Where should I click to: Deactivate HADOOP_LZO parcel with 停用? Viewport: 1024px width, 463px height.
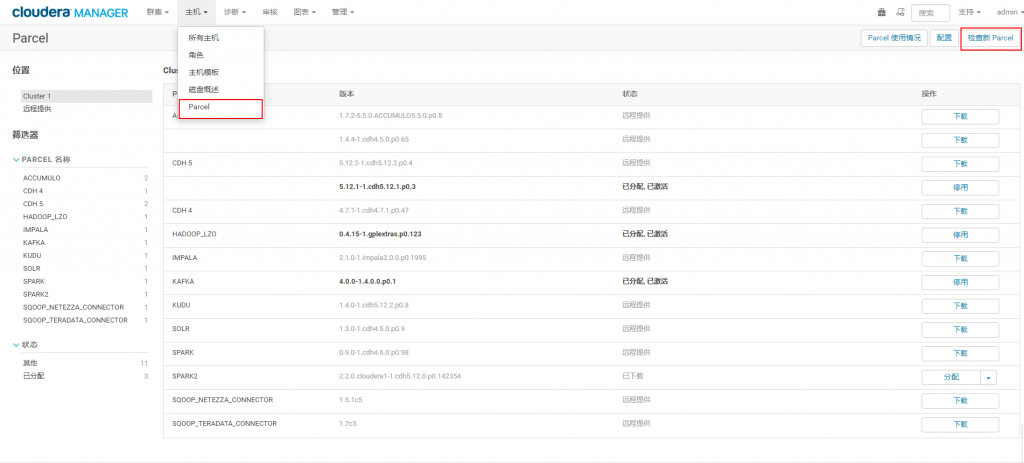click(960, 235)
